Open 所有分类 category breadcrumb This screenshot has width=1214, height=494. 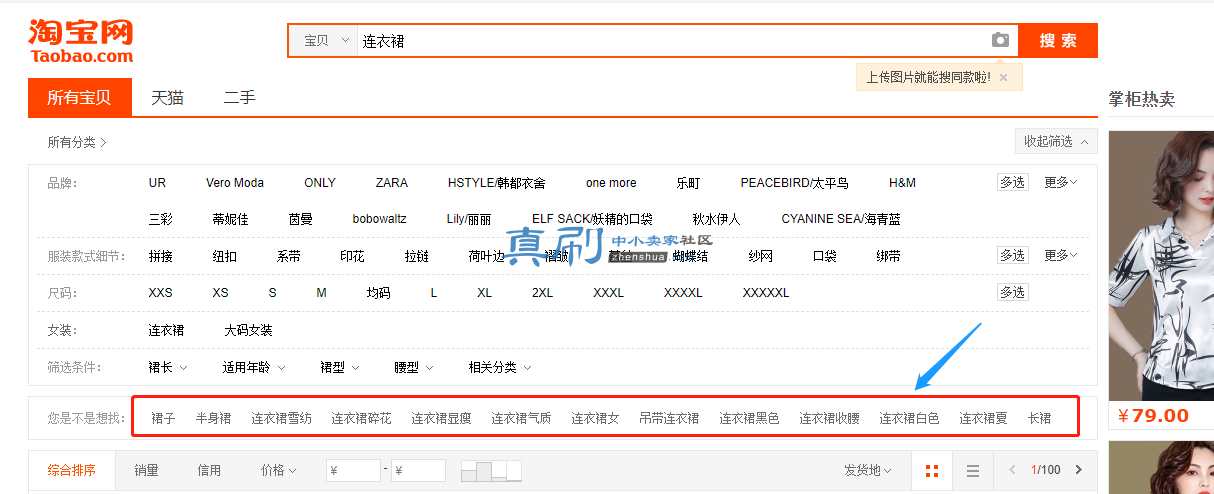pos(77,142)
